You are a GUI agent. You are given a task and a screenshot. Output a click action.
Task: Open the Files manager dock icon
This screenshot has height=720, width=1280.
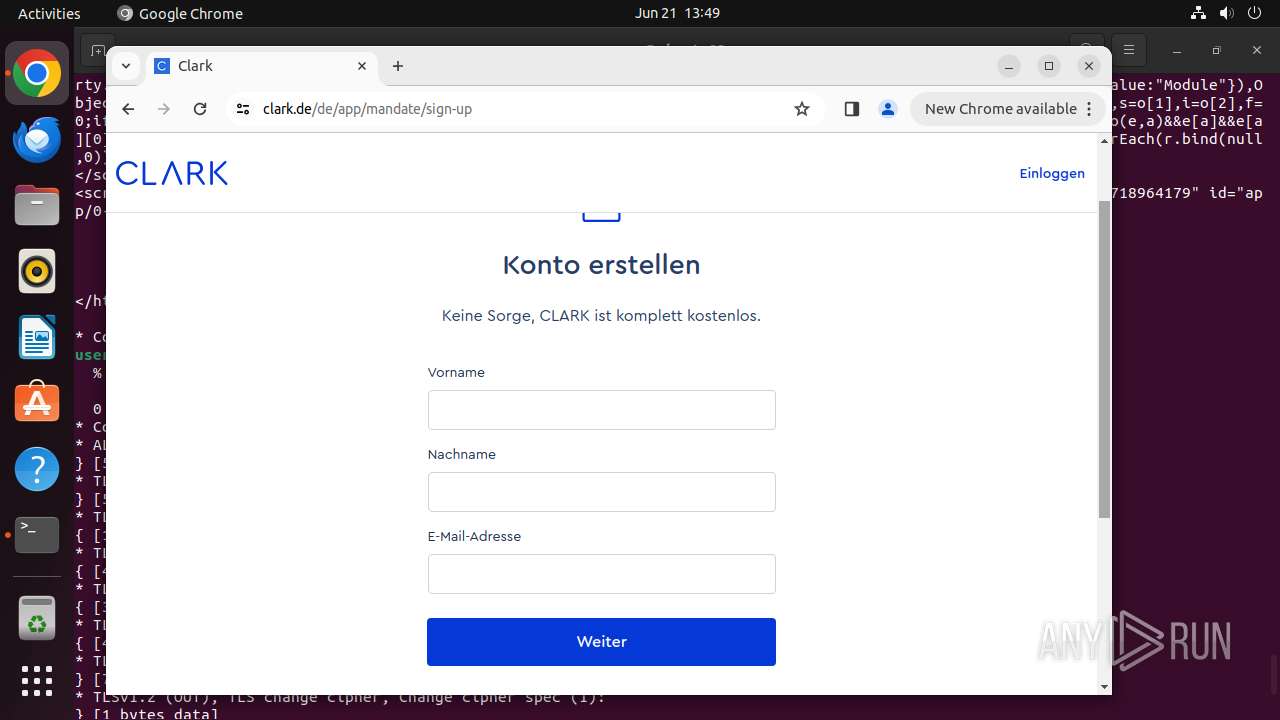(37, 206)
